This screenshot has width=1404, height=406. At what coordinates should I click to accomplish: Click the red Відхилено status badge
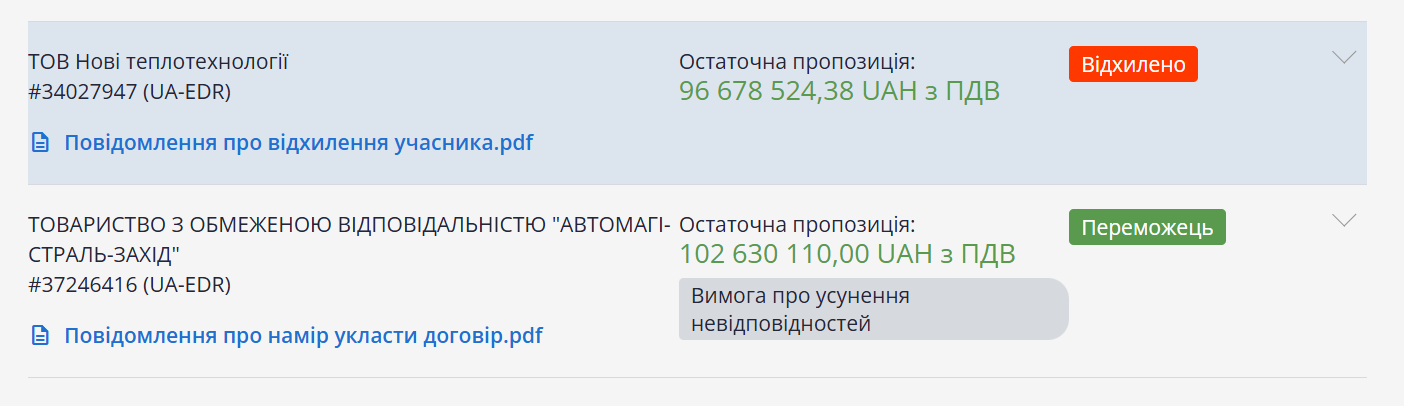point(1133,65)
